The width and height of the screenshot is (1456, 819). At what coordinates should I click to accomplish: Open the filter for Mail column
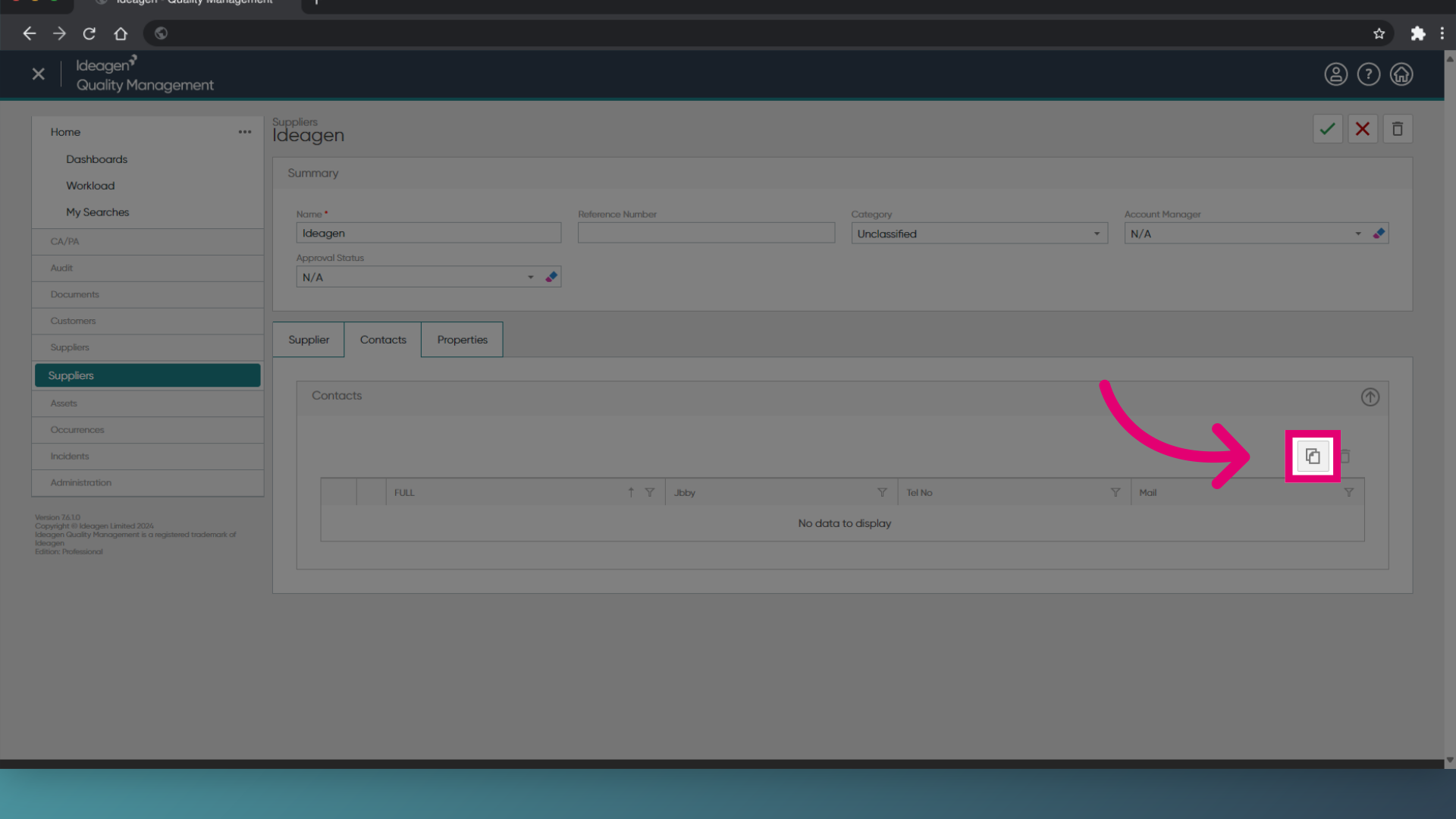1348,492
